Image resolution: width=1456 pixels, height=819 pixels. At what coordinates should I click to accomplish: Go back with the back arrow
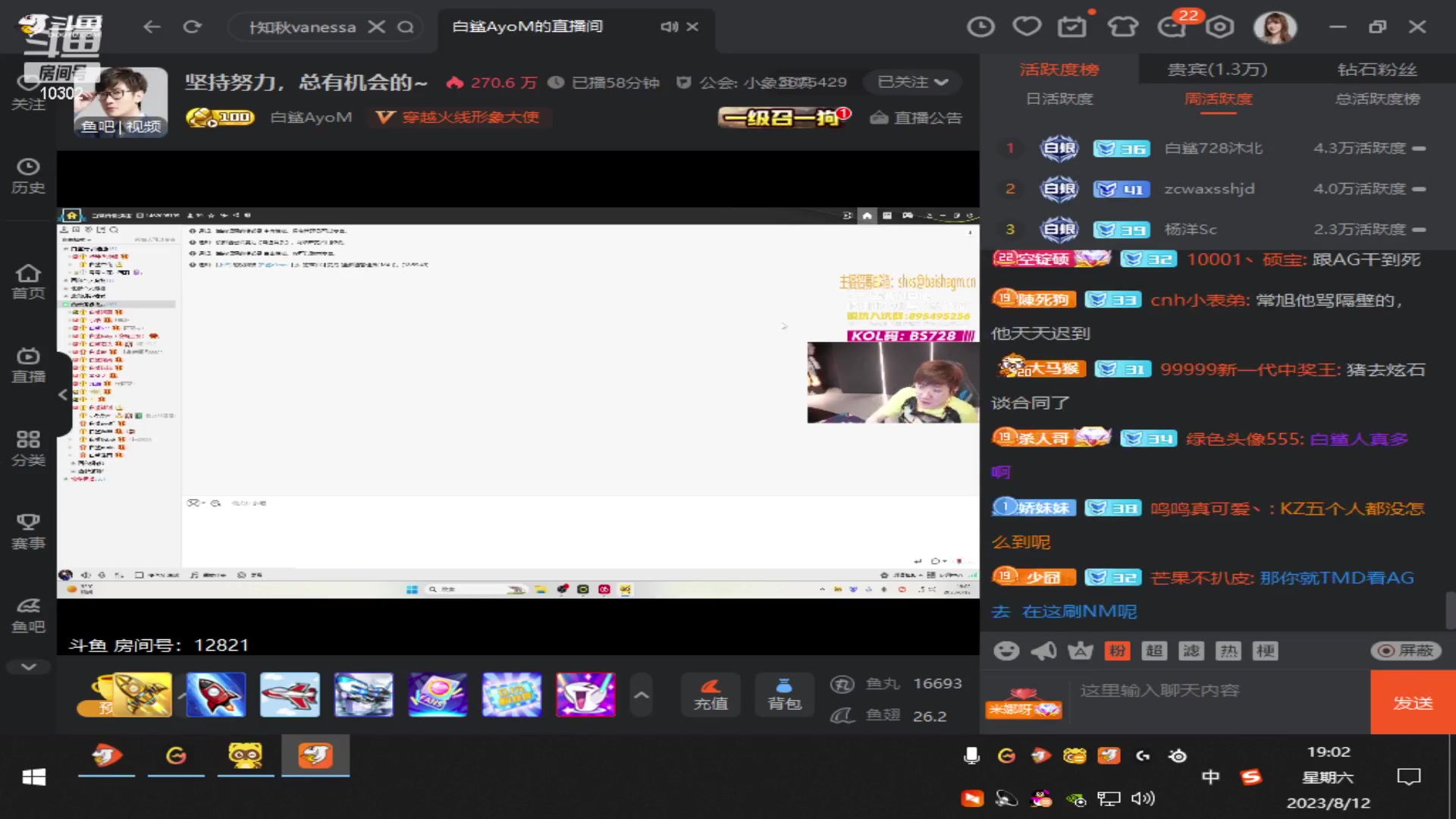152,27
